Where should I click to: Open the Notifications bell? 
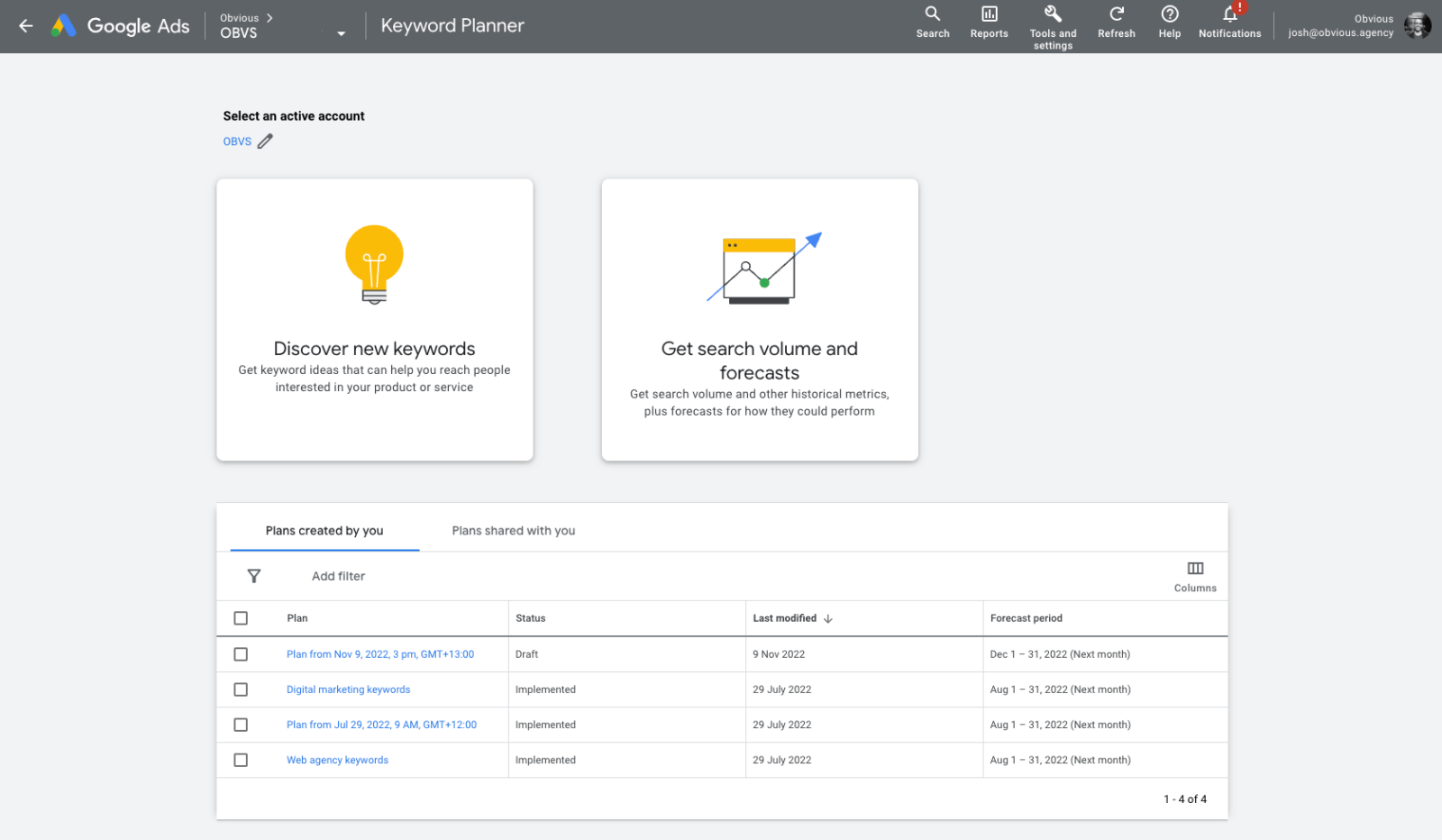click(x=1229, y=14)
